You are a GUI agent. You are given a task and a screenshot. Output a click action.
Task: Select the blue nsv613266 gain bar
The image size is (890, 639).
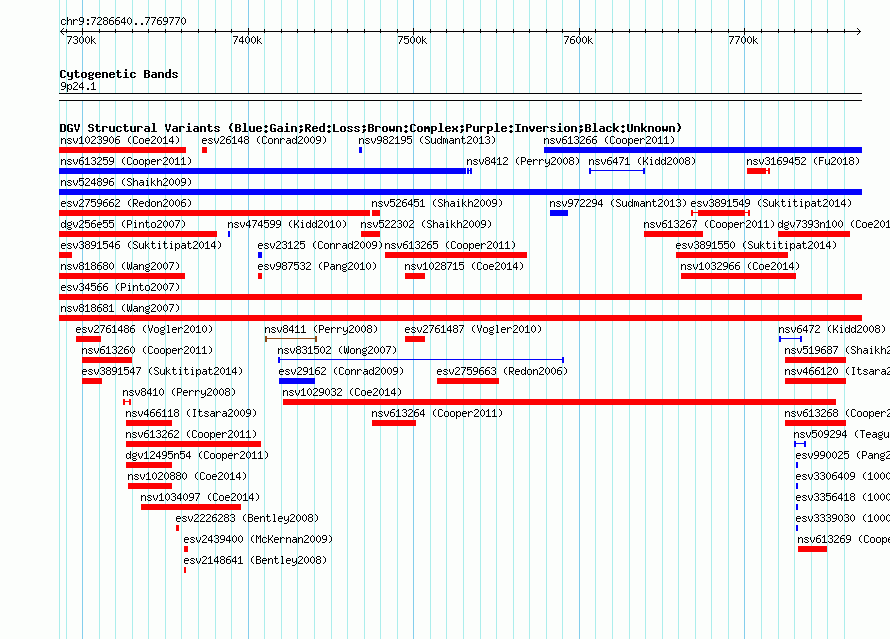click(x=703, y=150)
